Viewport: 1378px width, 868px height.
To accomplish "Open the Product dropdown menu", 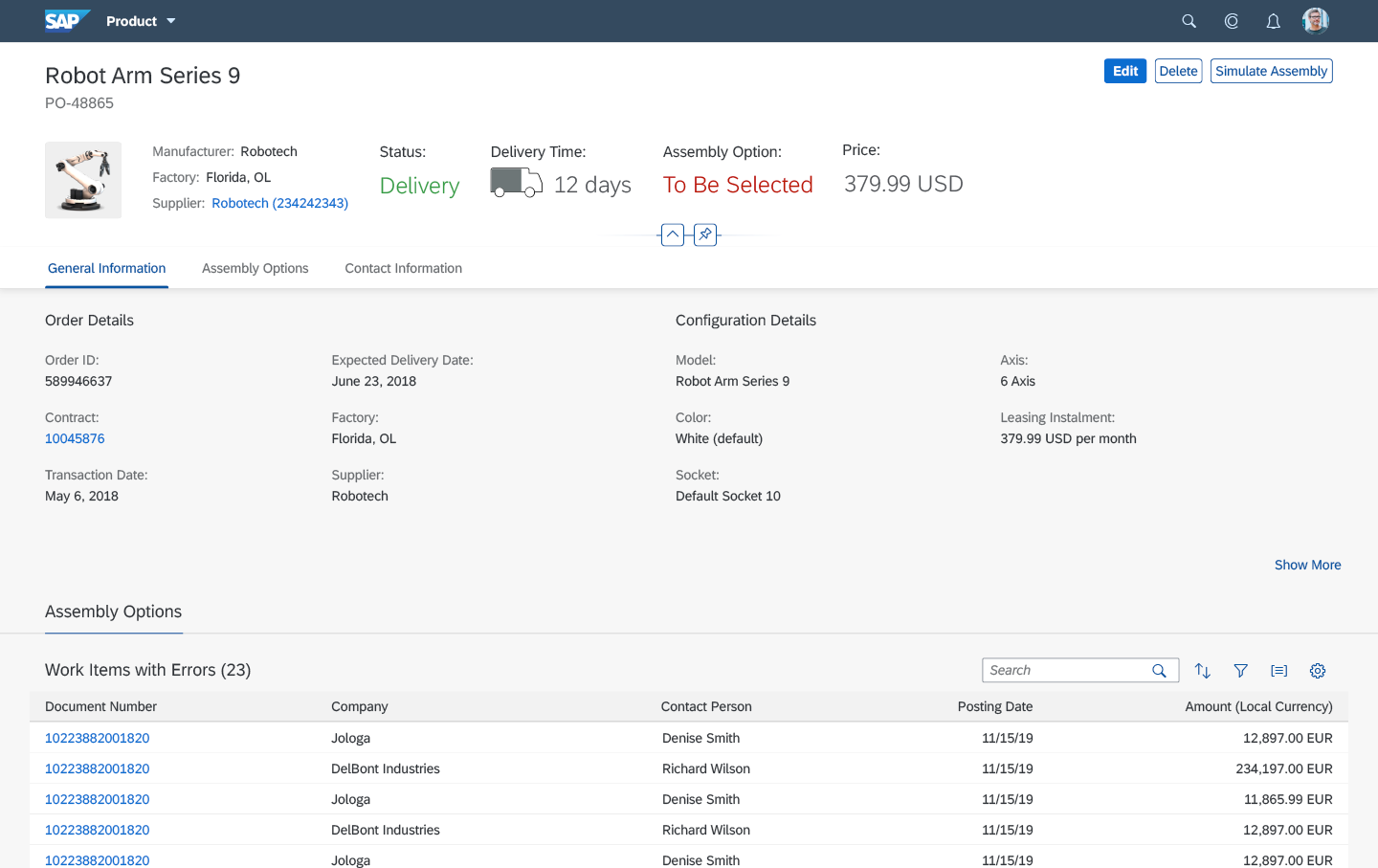I will coord(141,21).
